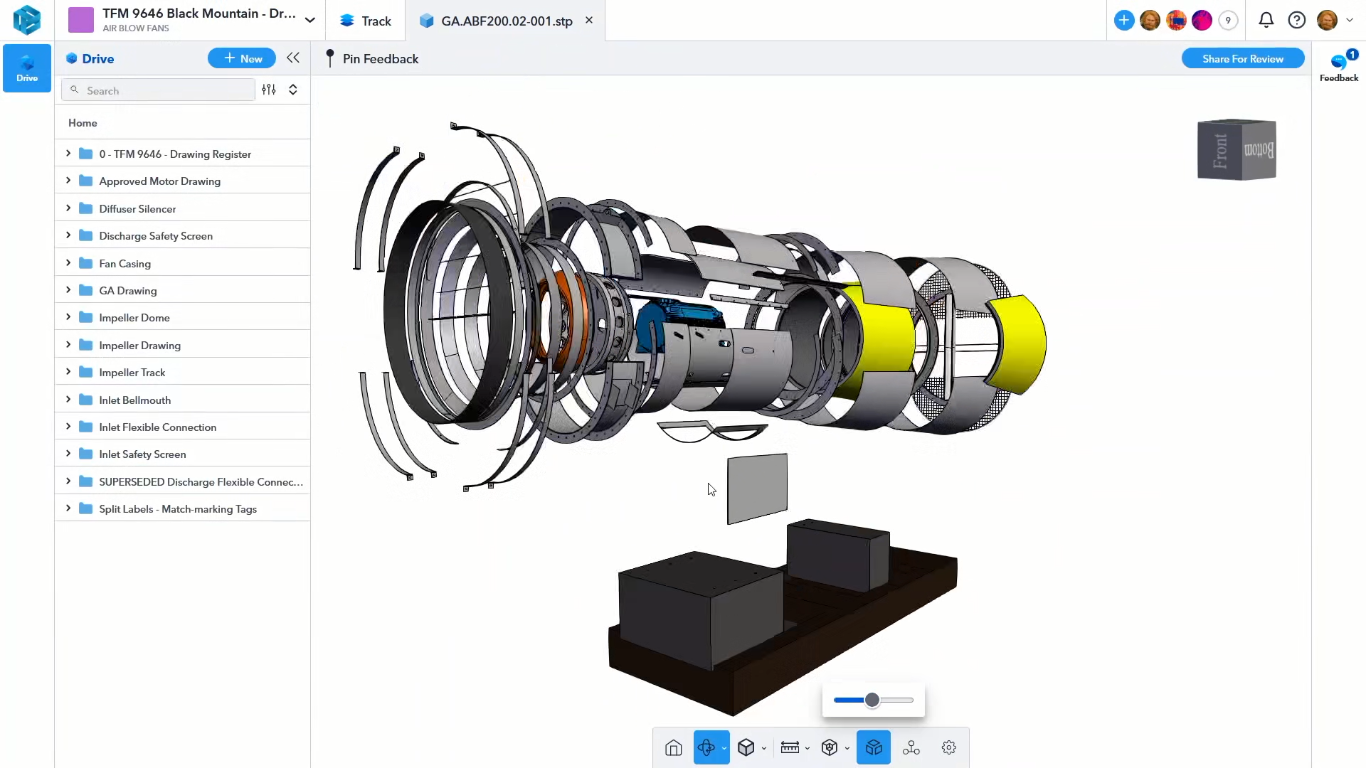Click the second collaborator avatar with blue patch
Image resolution: width=1366 pixels, height=768 pixels.
click(x=1176, y=20)
